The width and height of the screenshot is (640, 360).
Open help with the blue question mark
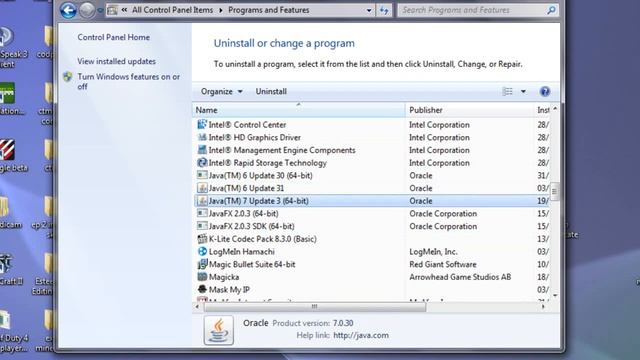(544, 91)
